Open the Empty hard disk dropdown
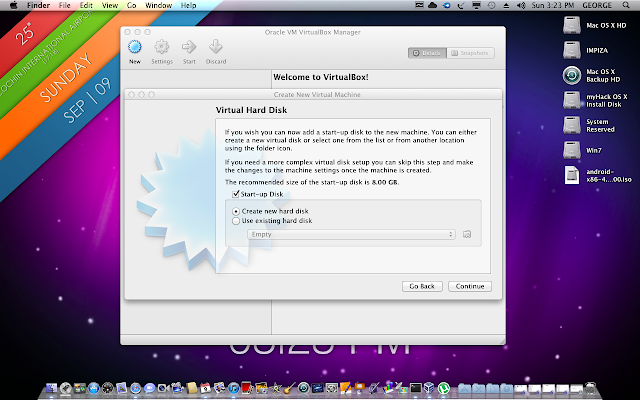Image resolution: width=640 pixels, height=400 pixels. pos(351,234)
